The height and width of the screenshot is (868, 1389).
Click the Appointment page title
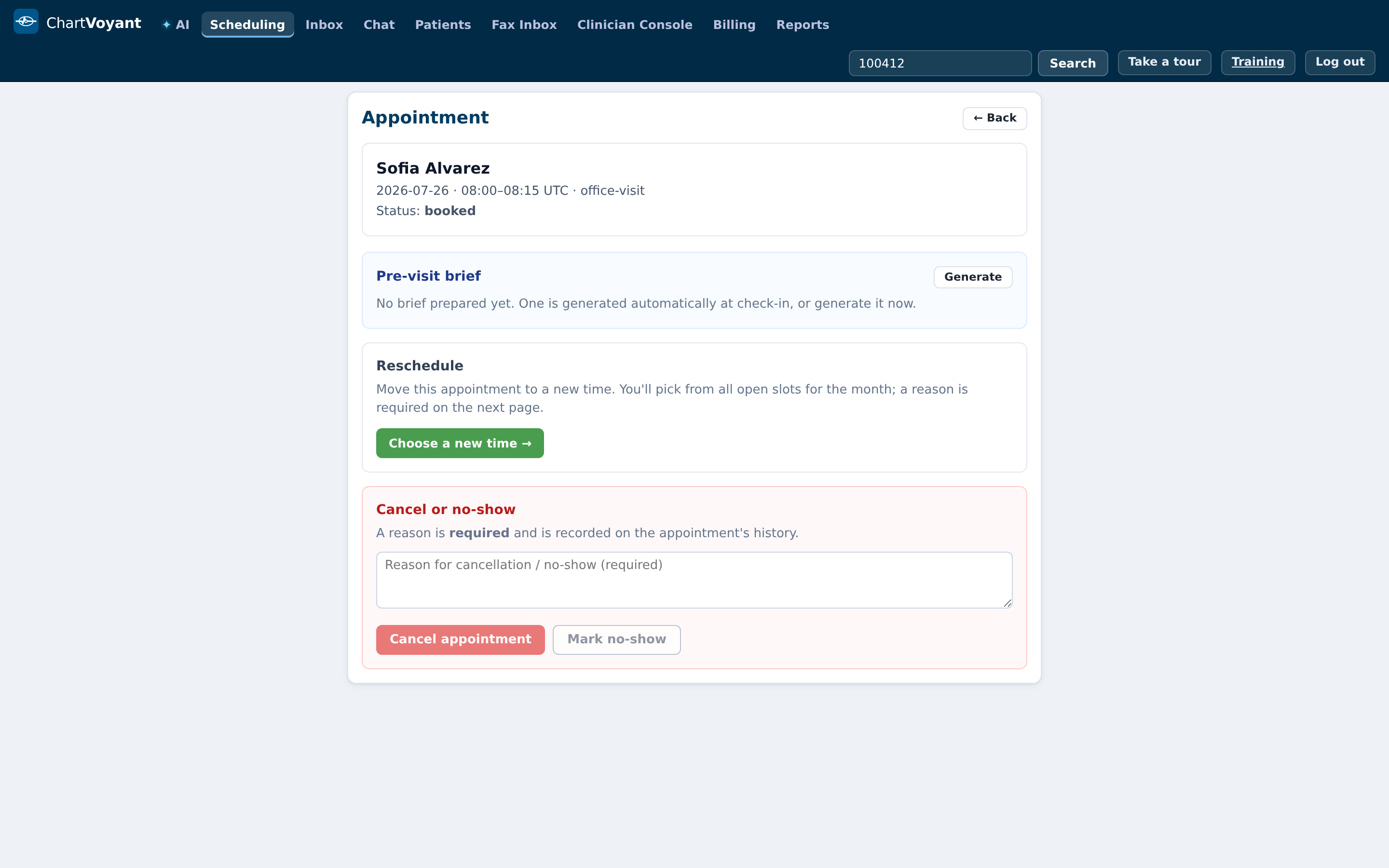[x=425, y=118]
